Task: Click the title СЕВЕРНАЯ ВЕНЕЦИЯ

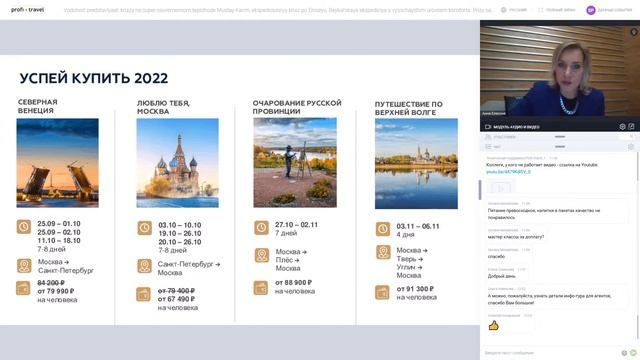Action: (x=38, y=106)
